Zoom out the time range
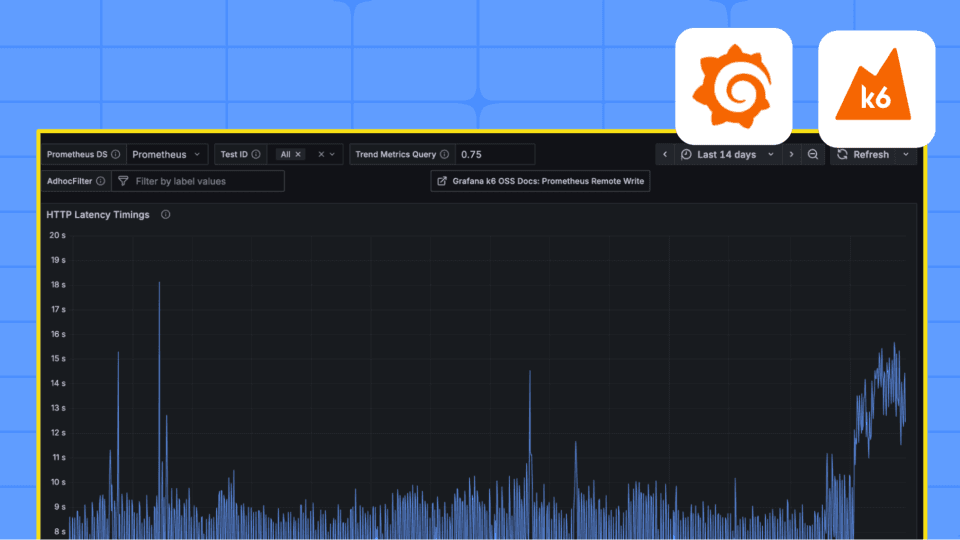This screenshot has width=960, height=540. (812, 154)
